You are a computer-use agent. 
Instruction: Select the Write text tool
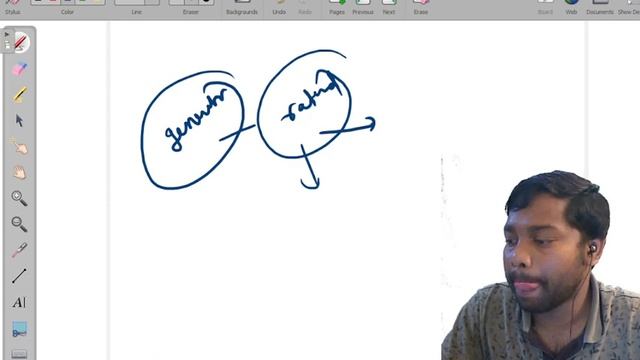pos(19,302)
